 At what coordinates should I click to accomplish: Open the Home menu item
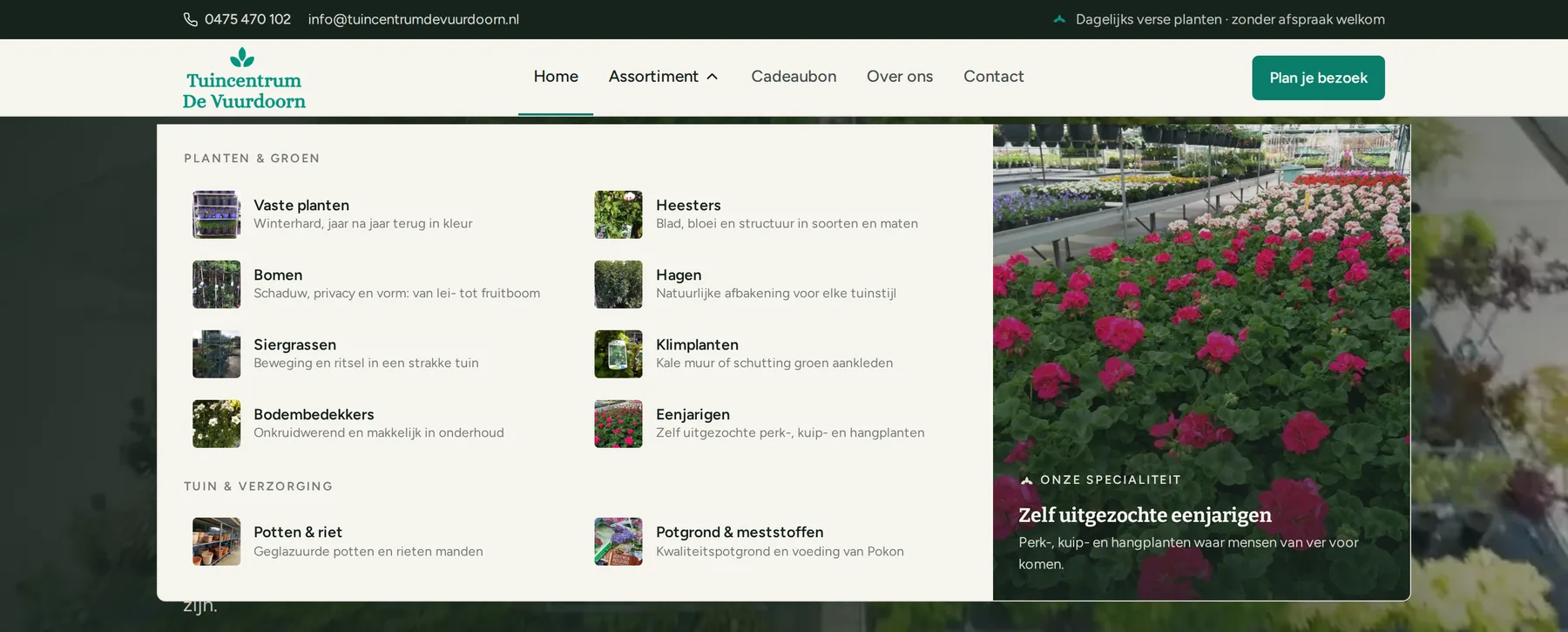click(556, 77)
